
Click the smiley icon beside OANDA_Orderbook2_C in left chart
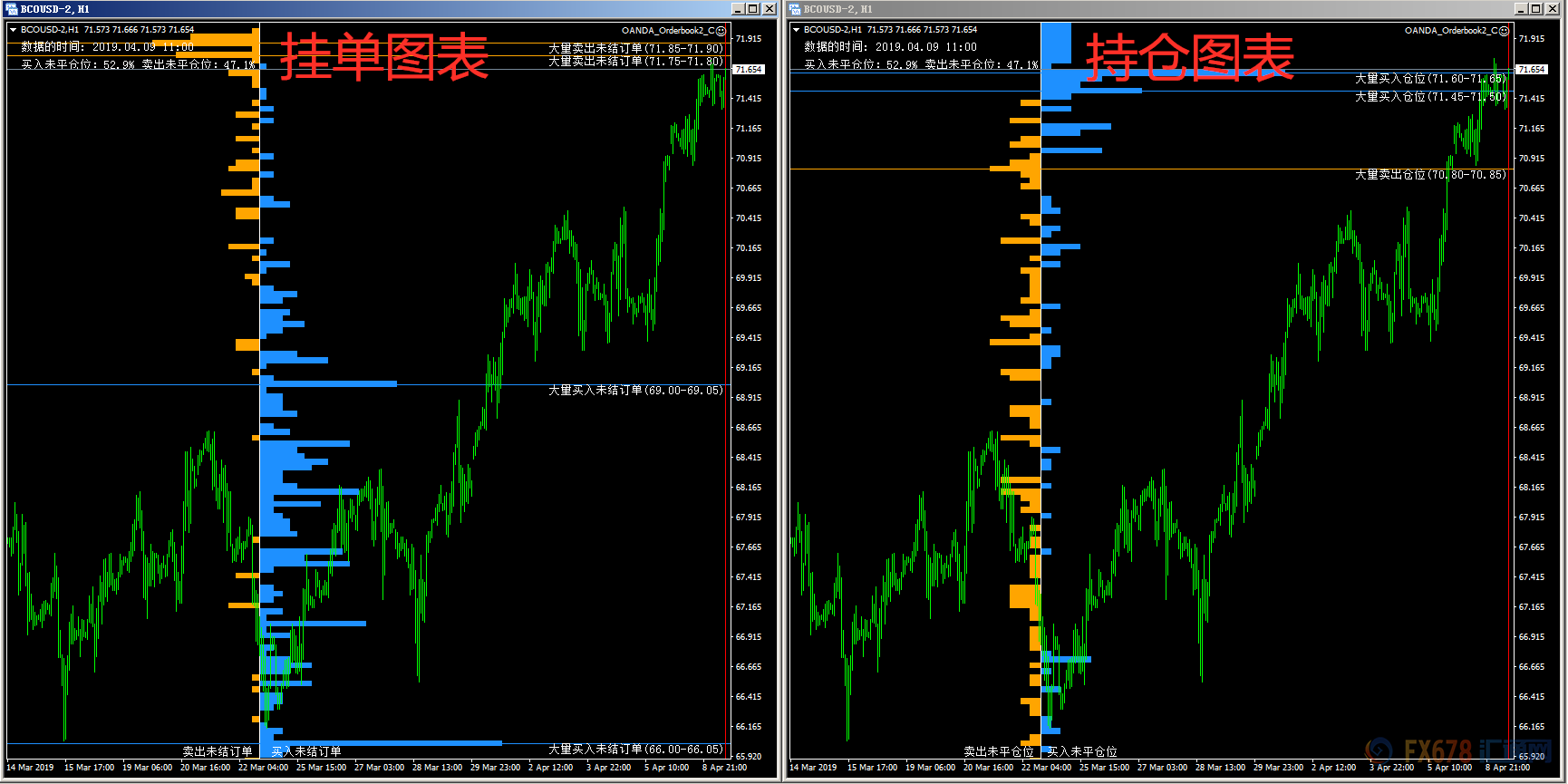coord(721,31)
